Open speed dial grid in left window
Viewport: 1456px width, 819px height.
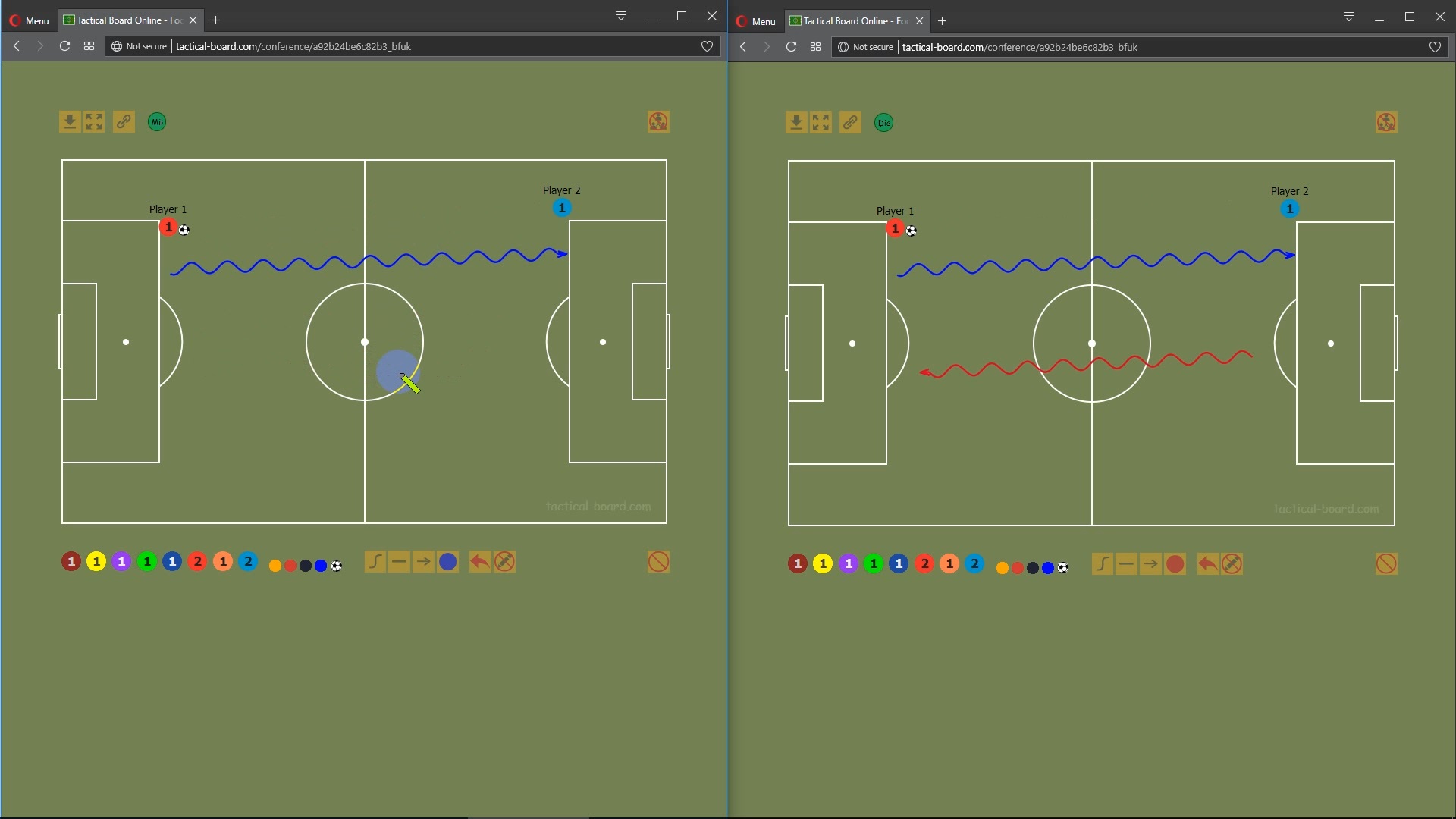click(89, 46)
